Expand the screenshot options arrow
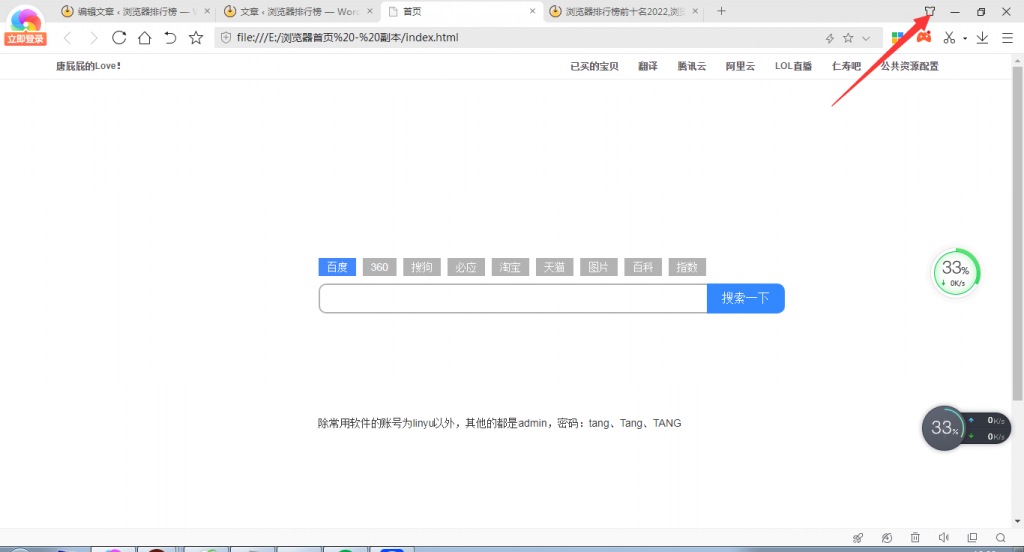 coord(965,39)
